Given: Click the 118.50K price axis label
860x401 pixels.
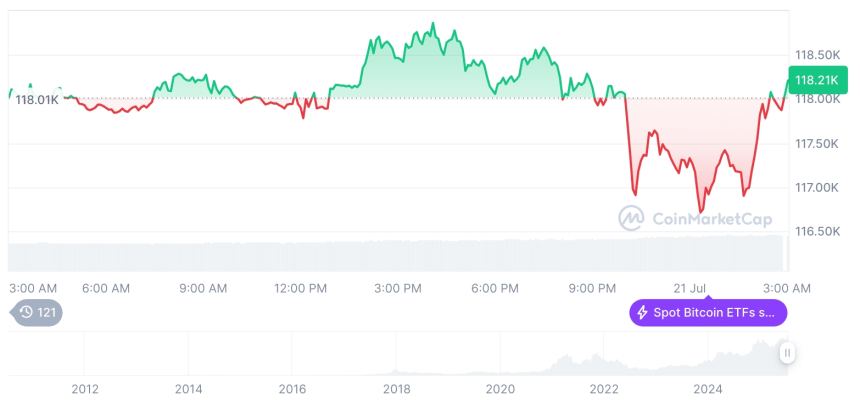Looking at the screenshot, I should [x=817, y=54].
